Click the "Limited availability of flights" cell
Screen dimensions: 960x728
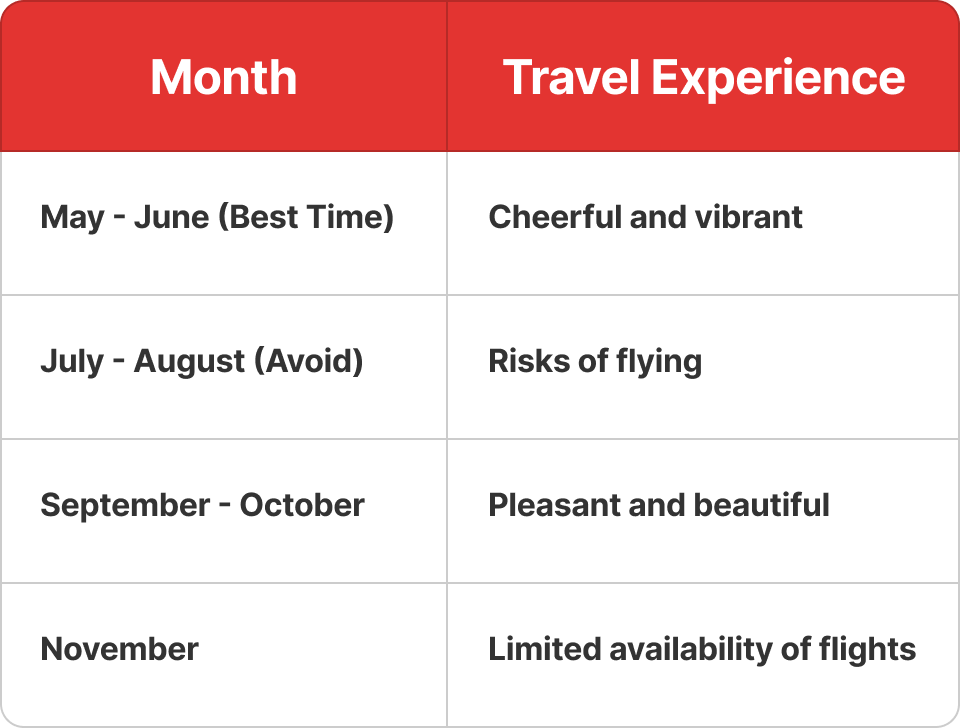702,649
